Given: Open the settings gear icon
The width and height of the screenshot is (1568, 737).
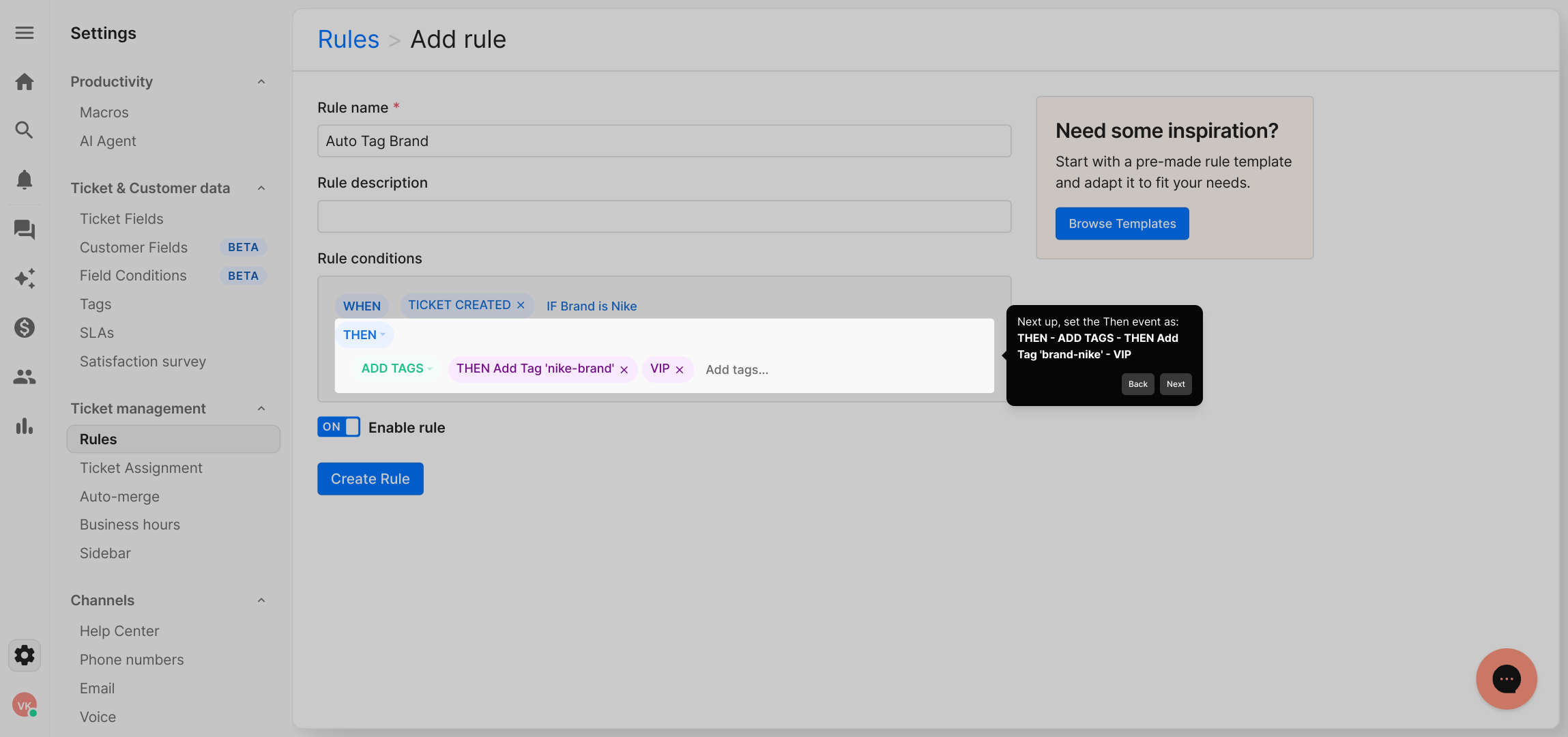Looking at the screenshot, I should 25,655.
